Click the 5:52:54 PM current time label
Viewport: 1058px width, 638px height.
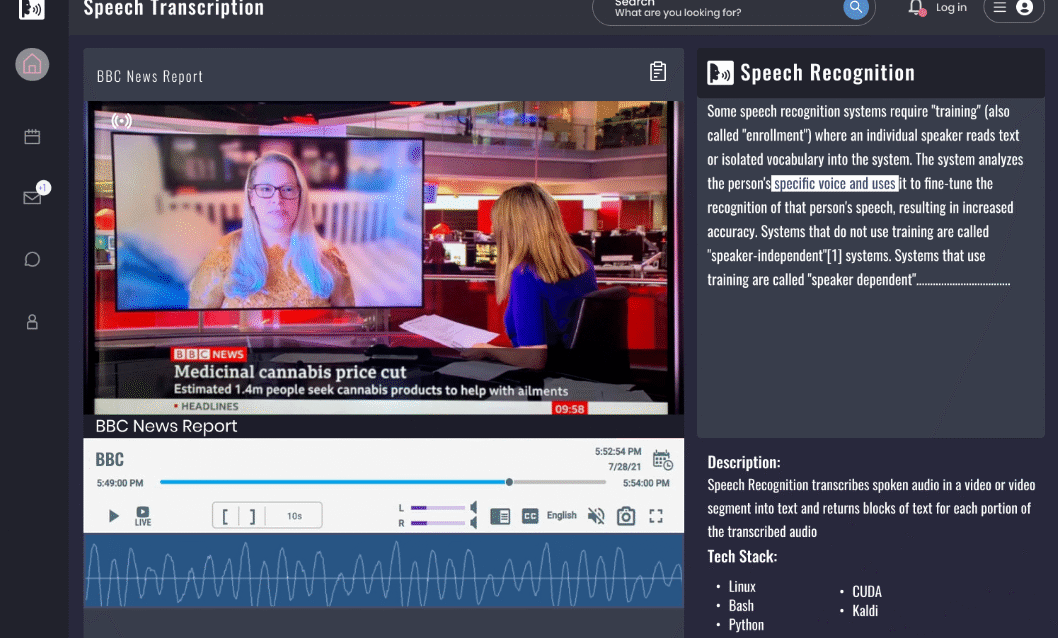coord(618,451)
